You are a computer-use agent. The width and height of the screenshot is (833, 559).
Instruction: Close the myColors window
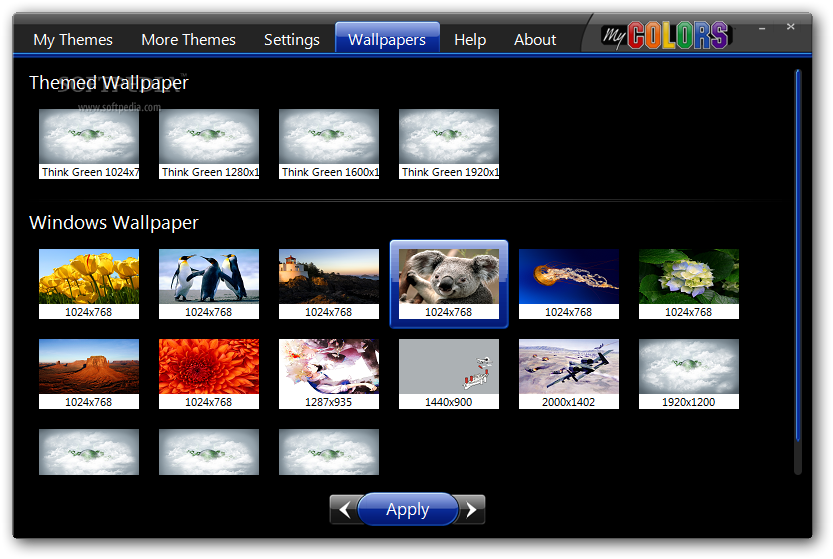[790, 27]
